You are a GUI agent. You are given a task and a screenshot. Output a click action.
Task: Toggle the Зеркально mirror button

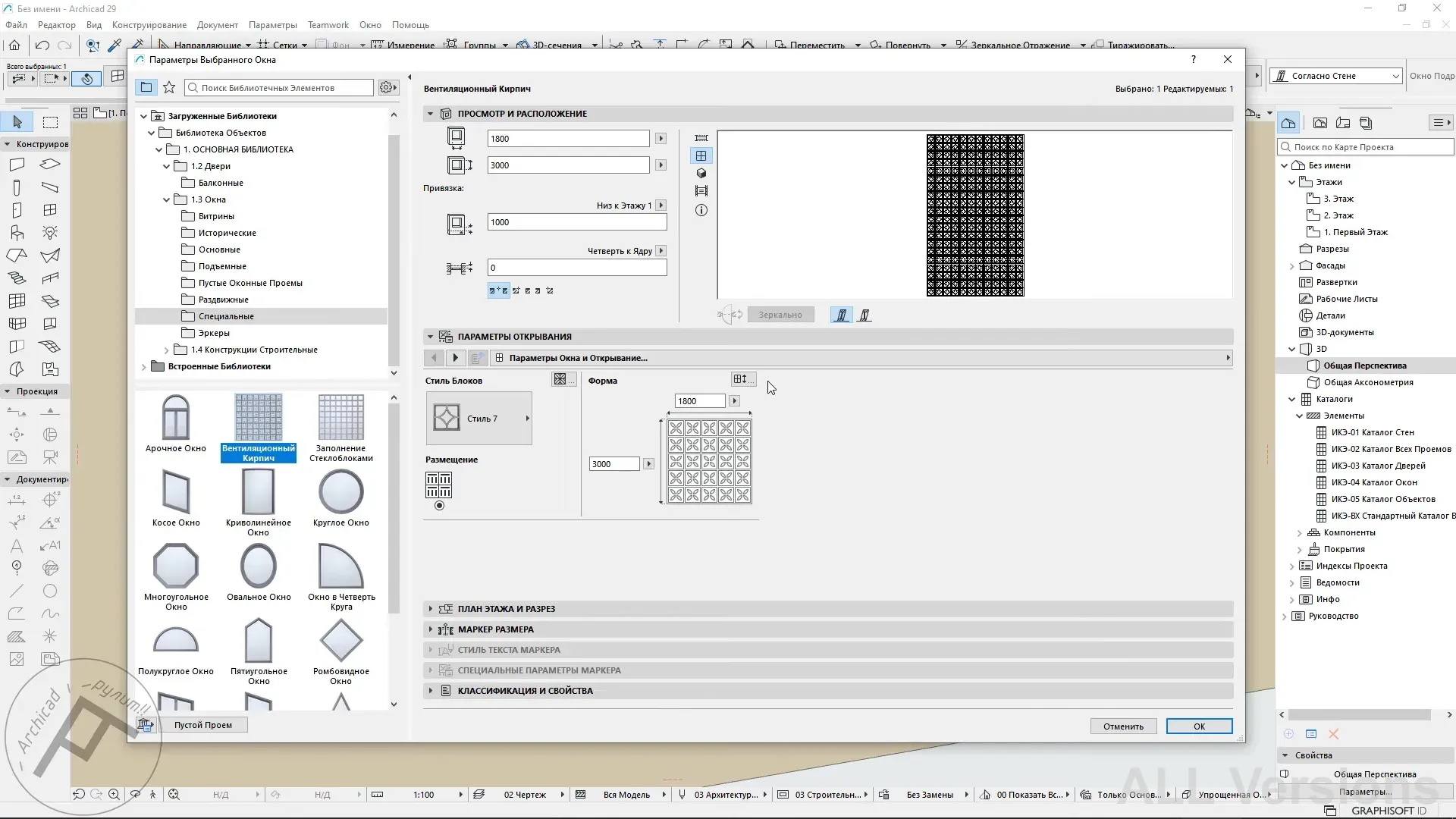780,315
